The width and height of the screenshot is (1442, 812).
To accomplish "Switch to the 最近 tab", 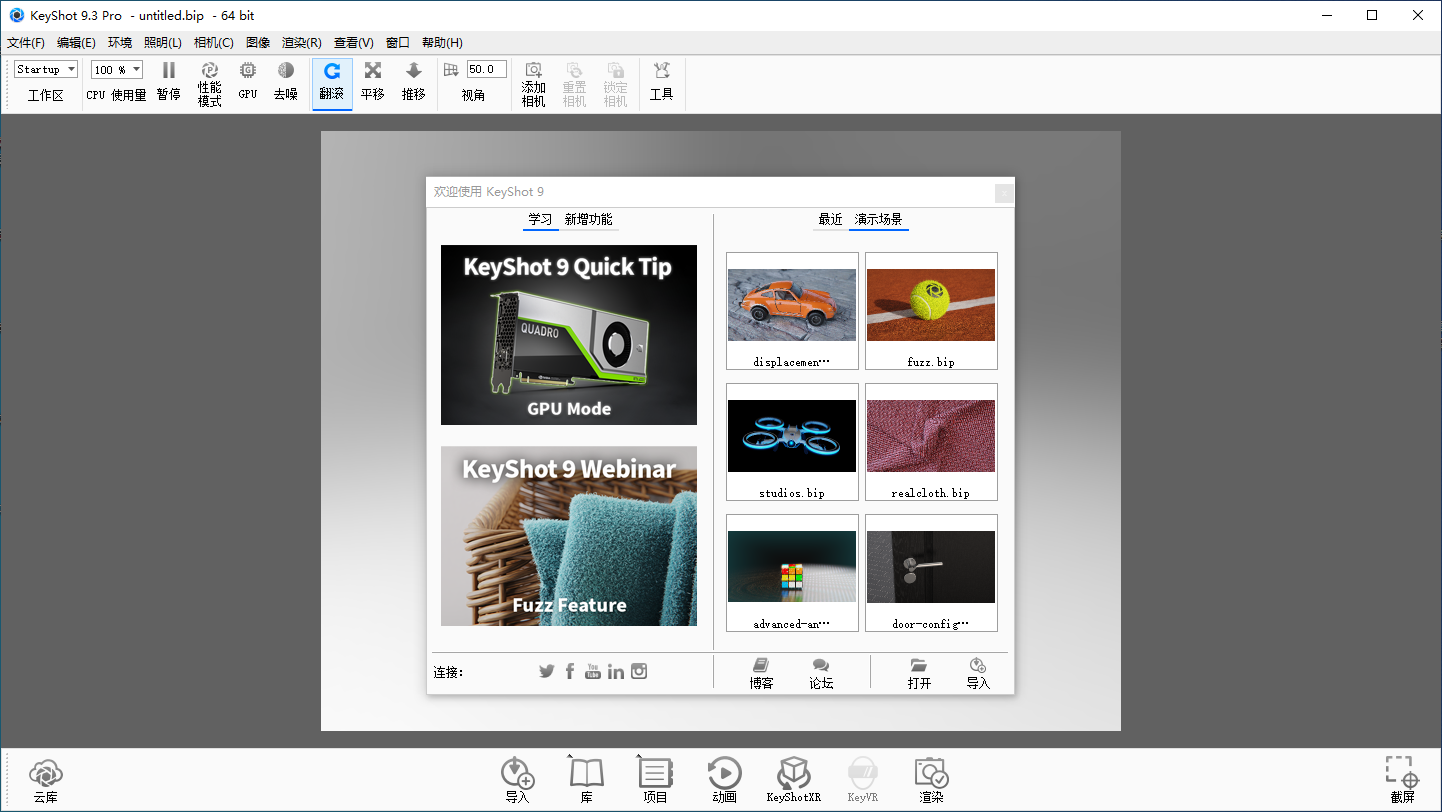I will (x=830, y=219).
